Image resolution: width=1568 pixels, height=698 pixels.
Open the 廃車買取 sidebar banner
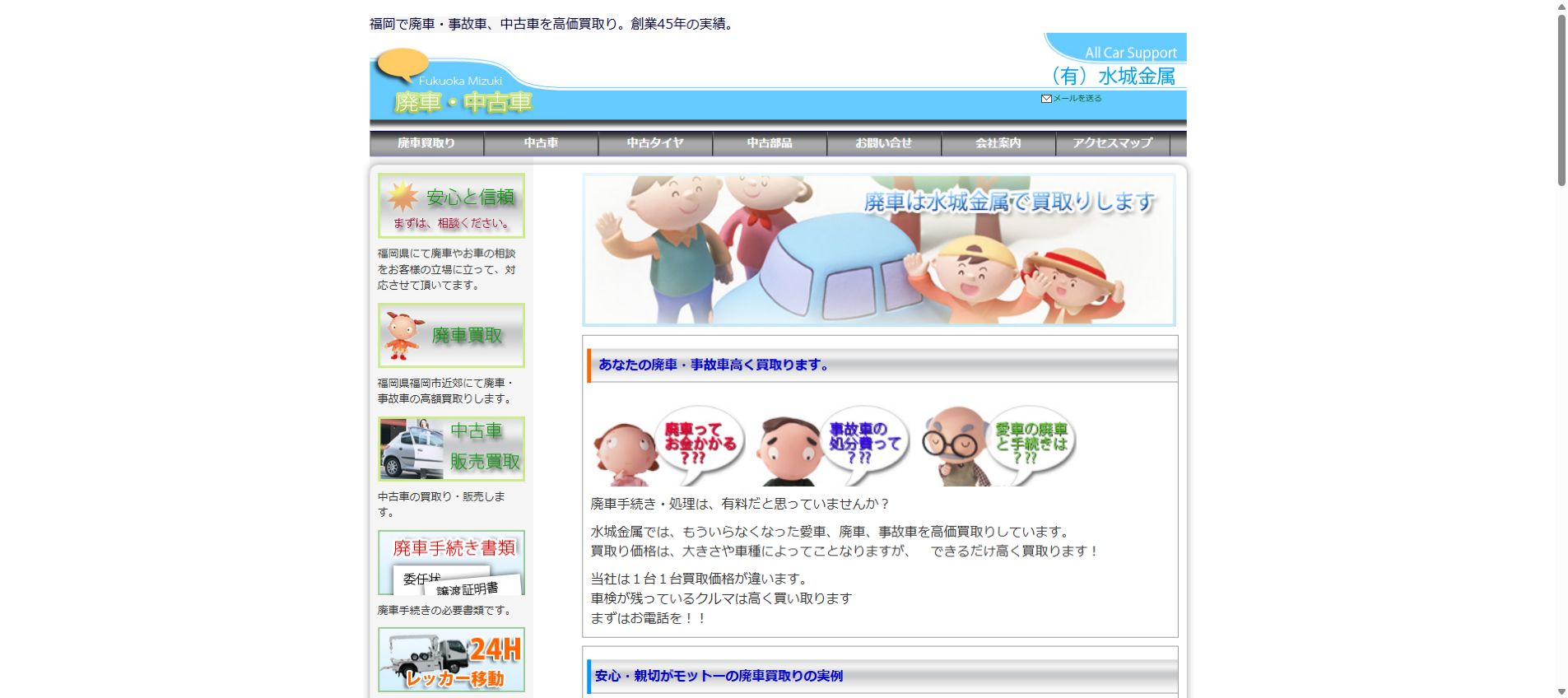pyautogui.click(x=451, y=336)
